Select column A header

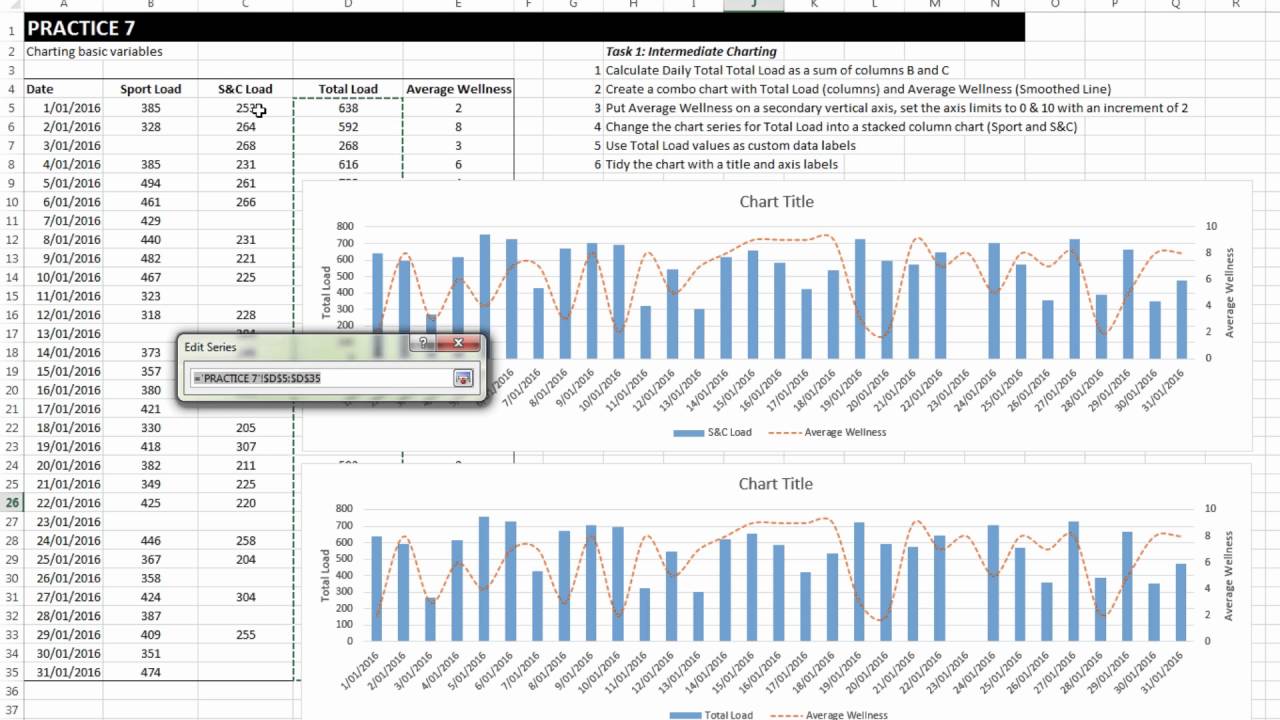tap(62, 5)
